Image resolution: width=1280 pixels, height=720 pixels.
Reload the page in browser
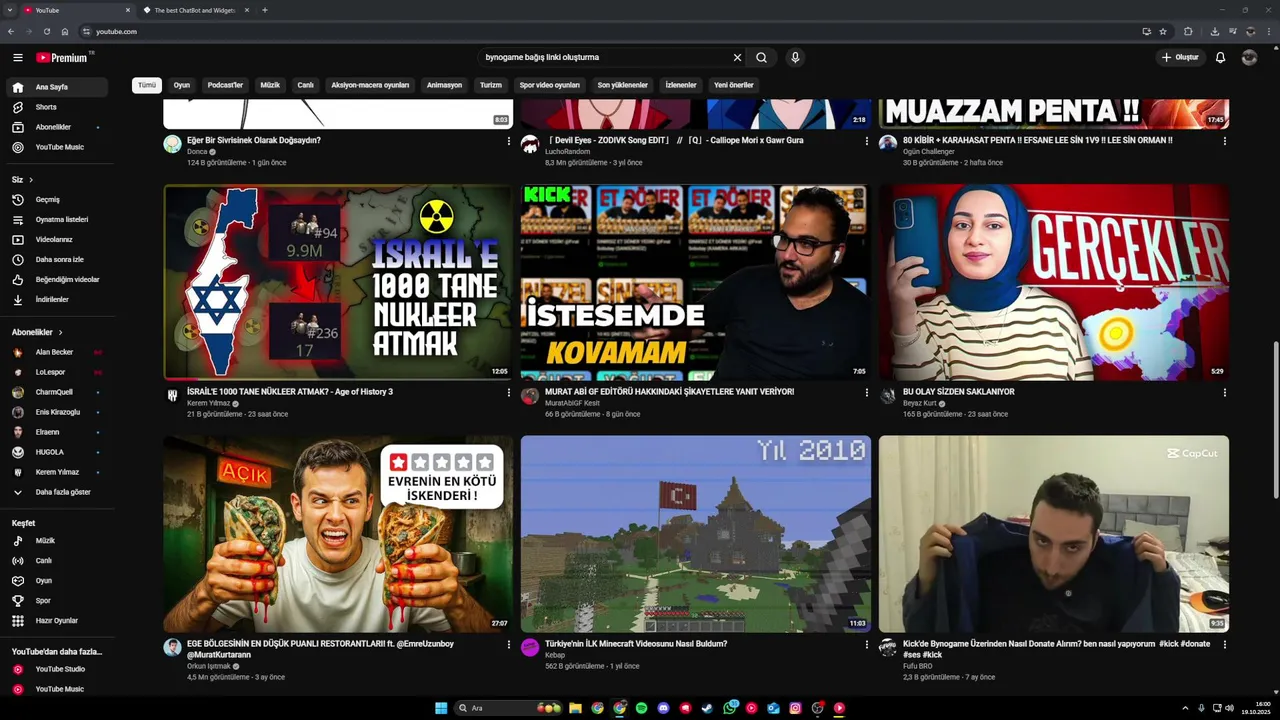(x=46, y=31)
